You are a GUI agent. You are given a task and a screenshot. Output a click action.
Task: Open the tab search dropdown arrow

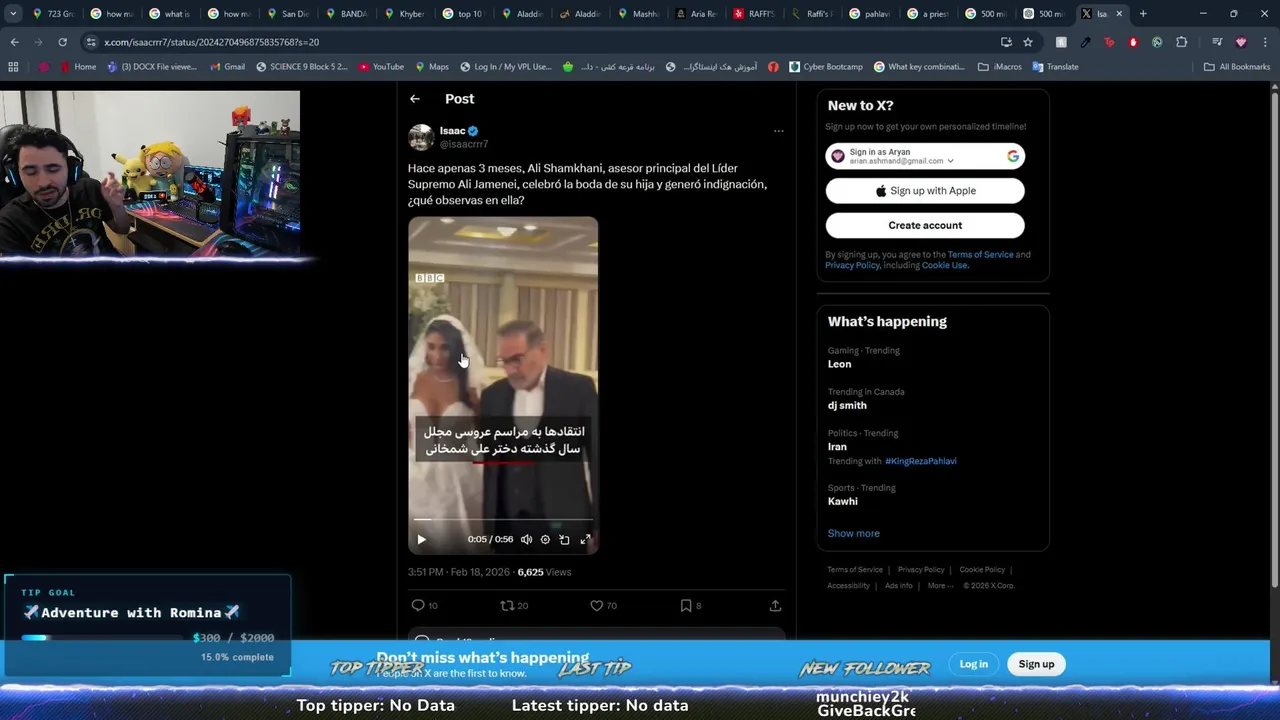coord(13,14)
